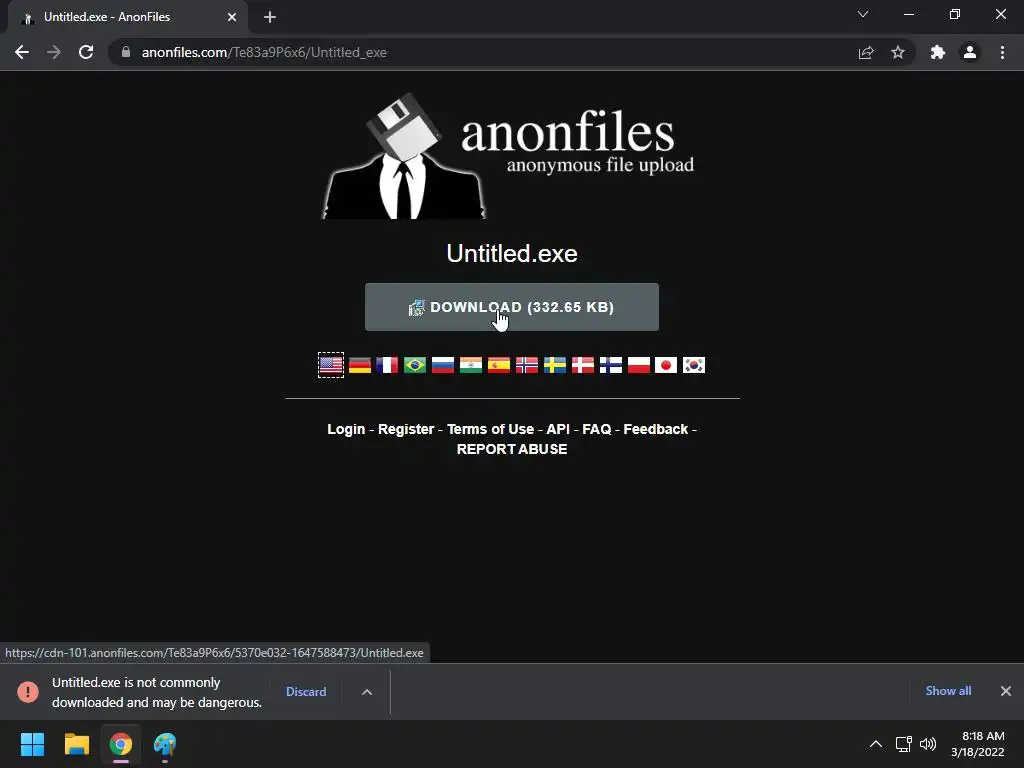
Task: Select the Danish flag language
Action: [583, 365]
